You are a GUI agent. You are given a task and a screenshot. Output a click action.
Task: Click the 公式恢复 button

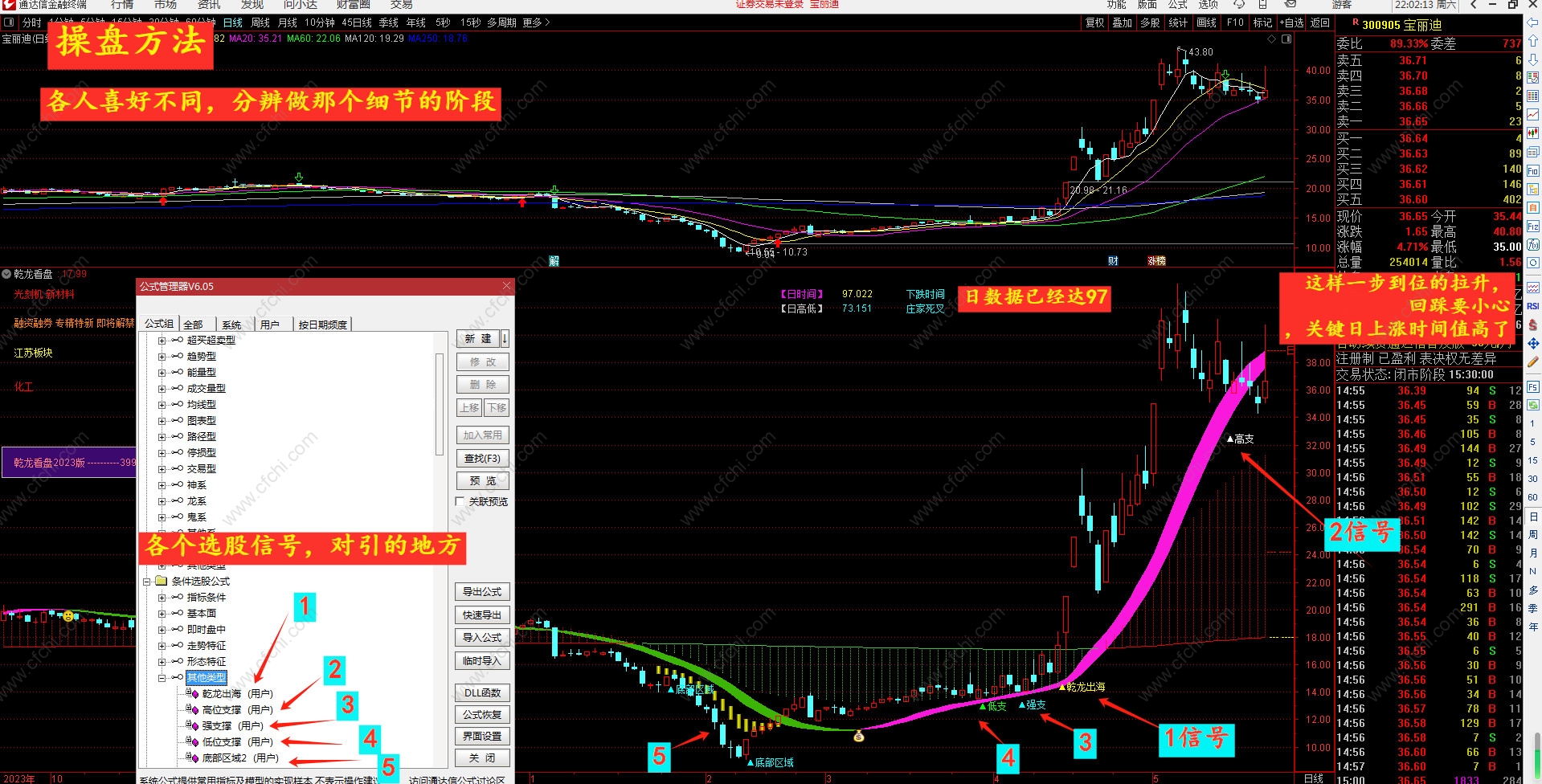pyautogui.click(x=482, y=714)
